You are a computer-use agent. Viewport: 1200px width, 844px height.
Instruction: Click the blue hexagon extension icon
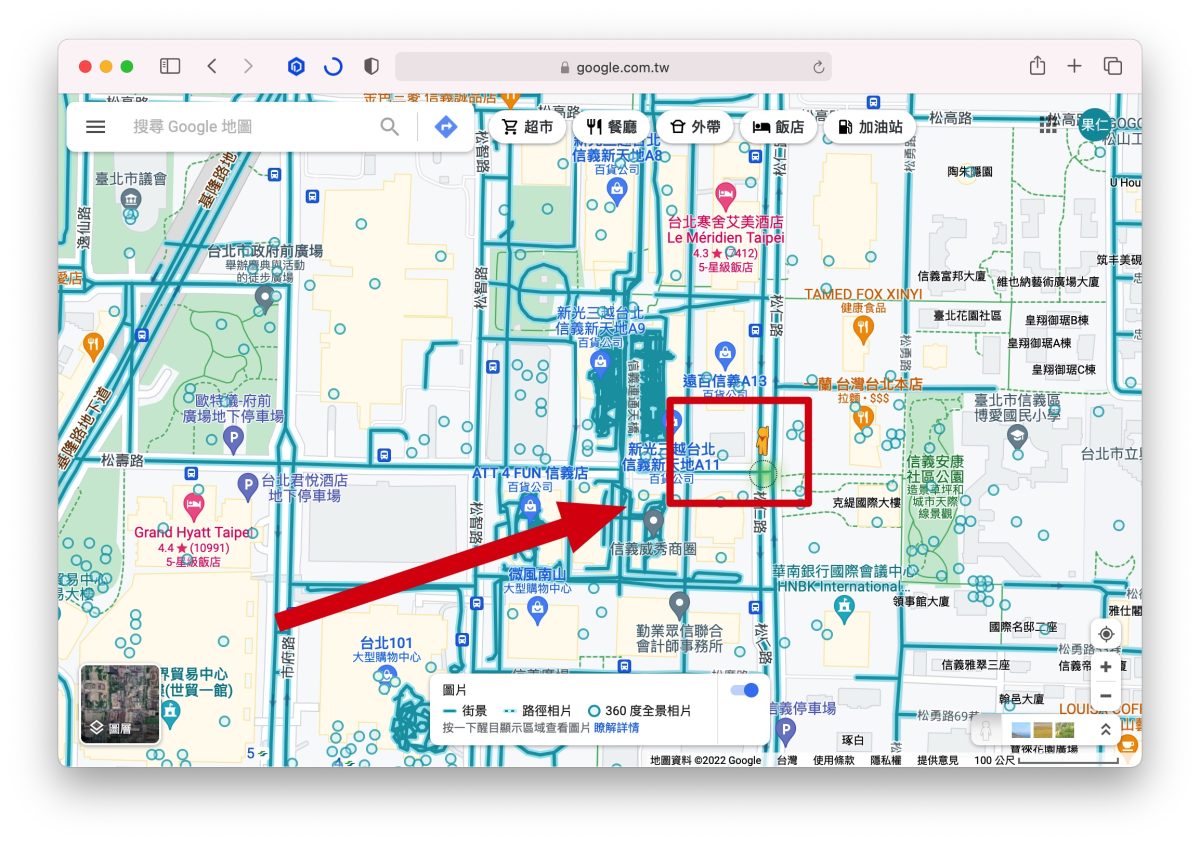coord(296,67)
